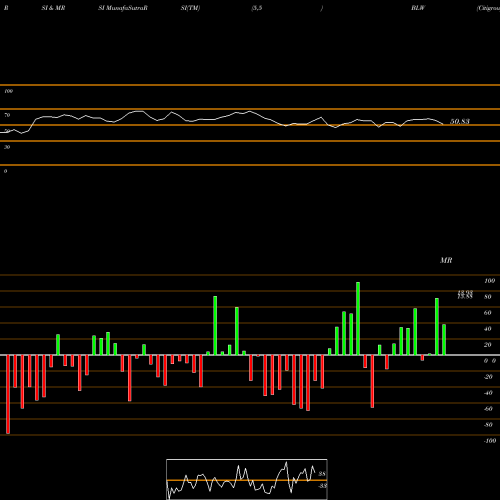This screenshot has height=500, width=500.
Task: Click the 20 label on bar chart axis
Action: (488, 345)
